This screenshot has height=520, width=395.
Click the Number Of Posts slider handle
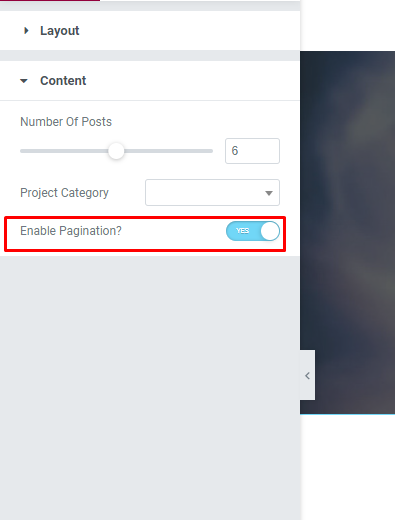(116, 151)
